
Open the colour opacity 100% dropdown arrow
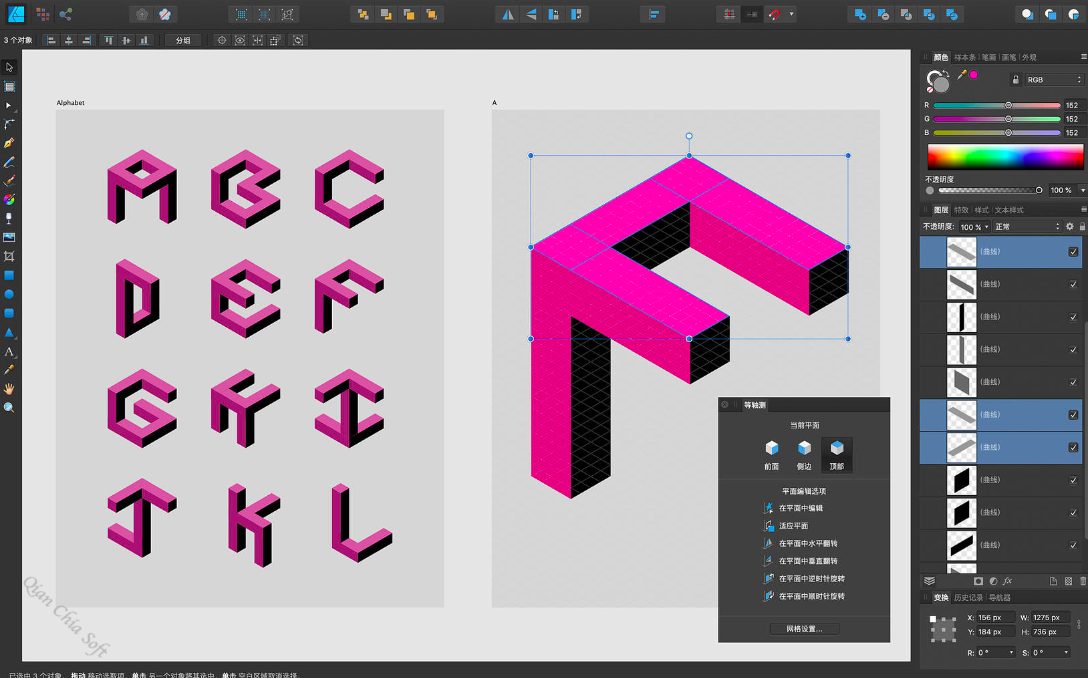1082,190
